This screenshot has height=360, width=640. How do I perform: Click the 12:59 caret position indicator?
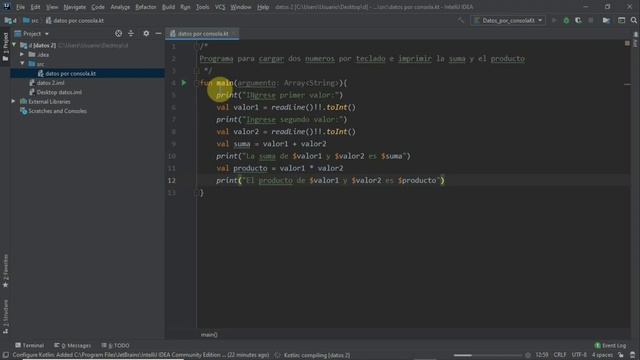point(542,355)
